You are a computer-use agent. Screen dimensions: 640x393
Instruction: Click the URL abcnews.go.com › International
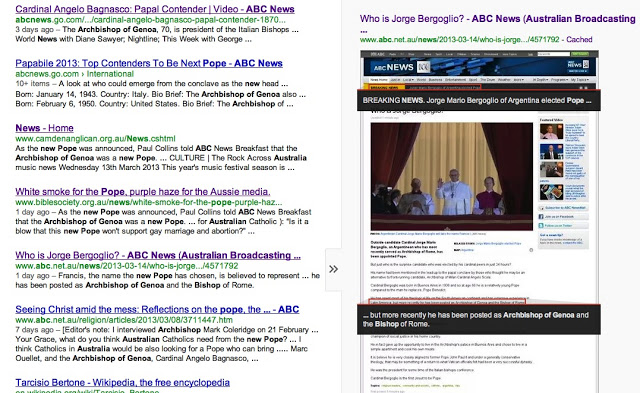point(75,74)
